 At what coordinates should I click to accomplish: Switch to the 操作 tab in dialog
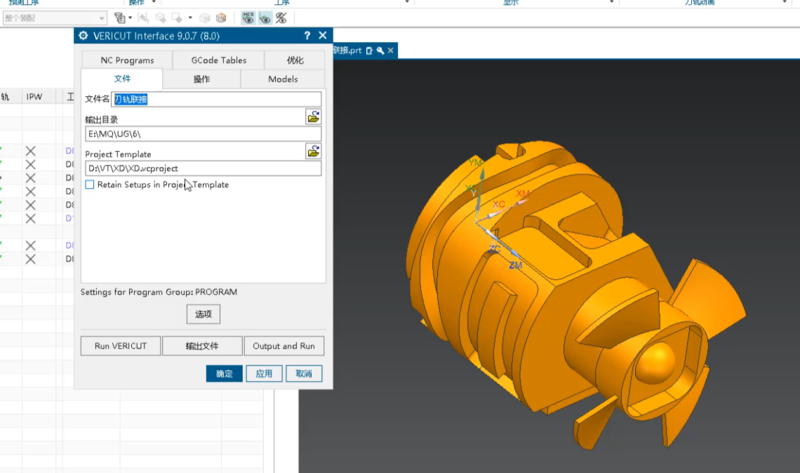202,79
